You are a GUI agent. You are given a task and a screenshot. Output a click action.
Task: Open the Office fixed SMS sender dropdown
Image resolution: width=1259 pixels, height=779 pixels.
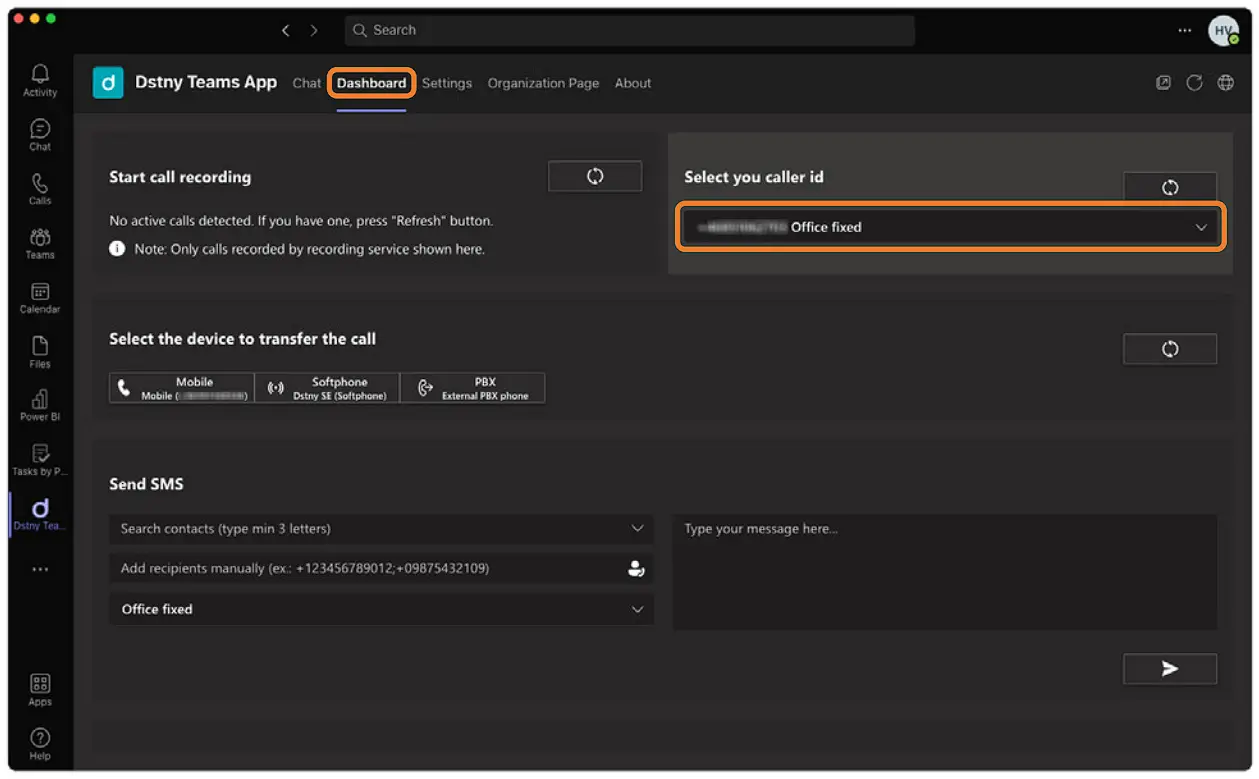click(381, 609)
